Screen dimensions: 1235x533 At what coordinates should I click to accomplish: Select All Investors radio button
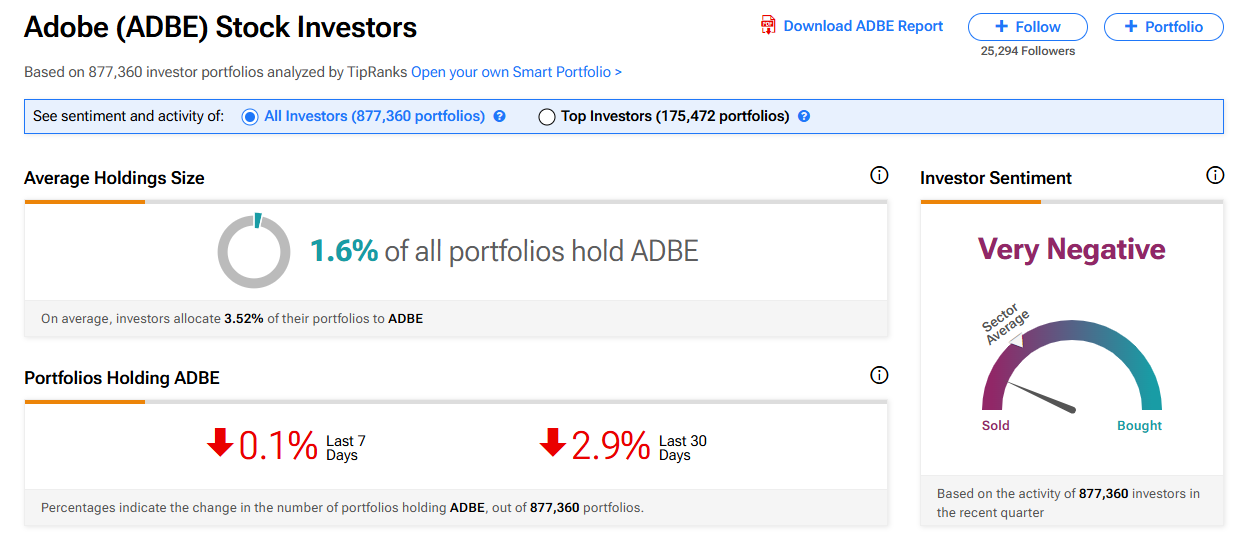pyautogui.click(x=250, y=117)
